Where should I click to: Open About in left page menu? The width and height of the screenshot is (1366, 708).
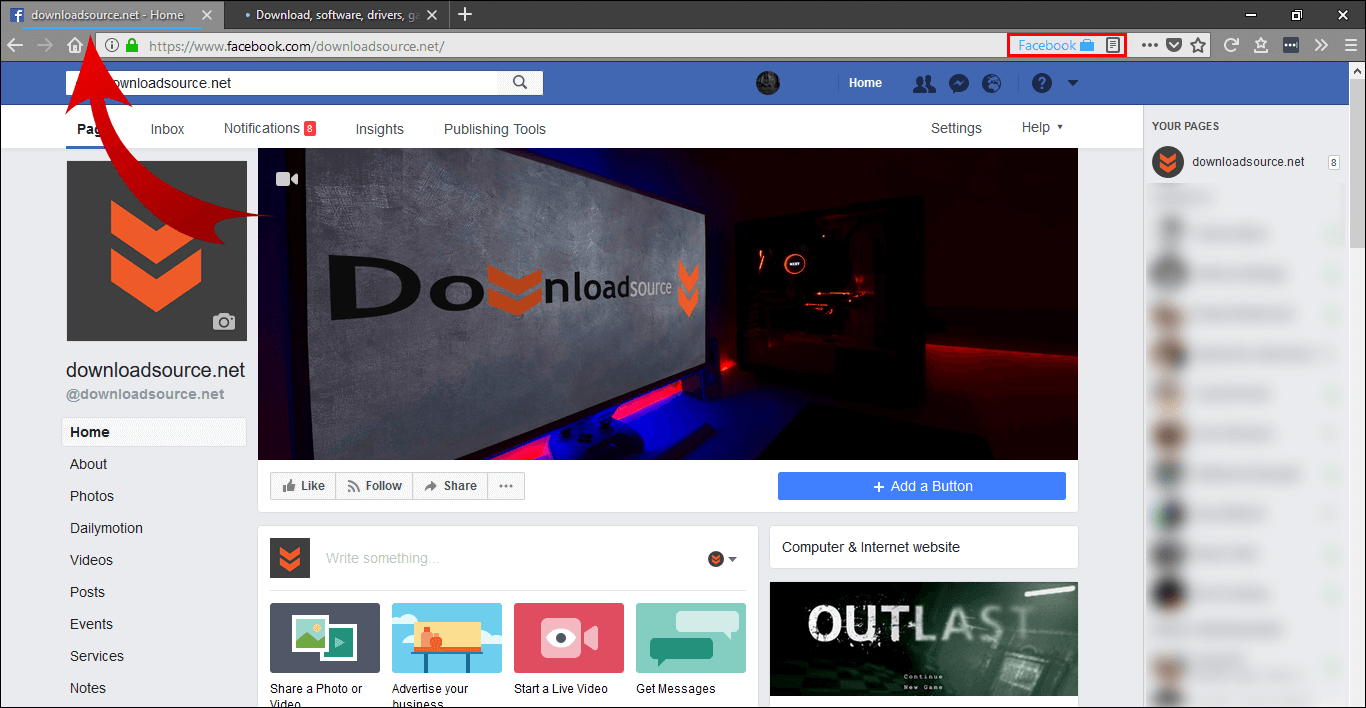click(x=88, y=464)
